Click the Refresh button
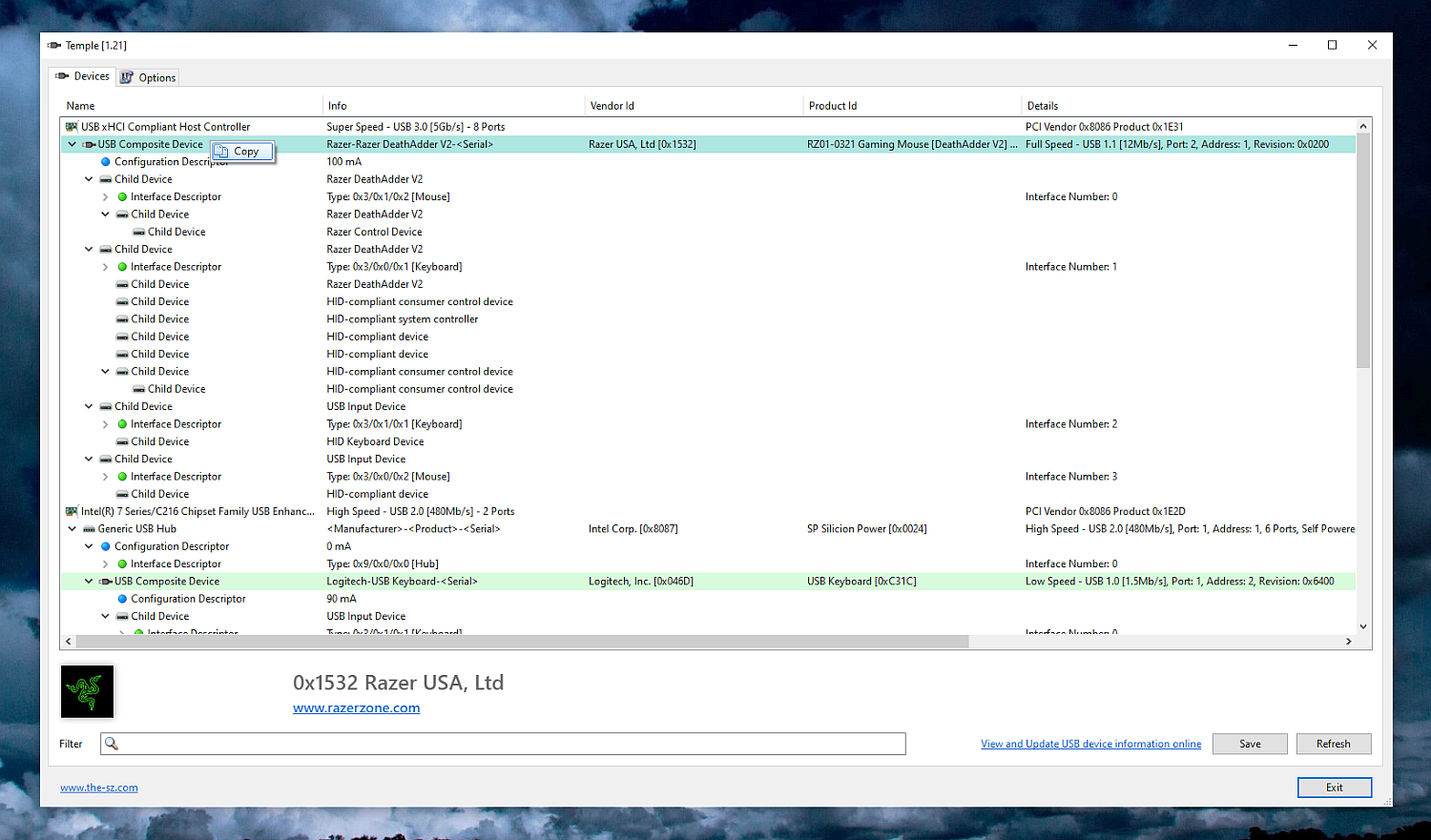Viewport: 1431px width, 840px height. [1334, 744]
